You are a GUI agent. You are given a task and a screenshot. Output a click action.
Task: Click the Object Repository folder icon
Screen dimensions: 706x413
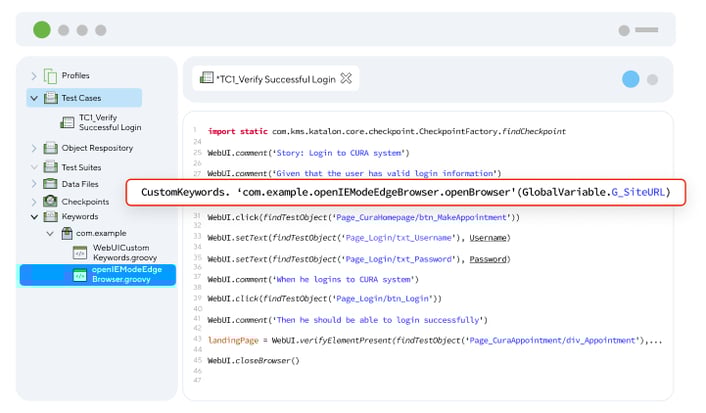pyautogui.click(x=50, y=148)
